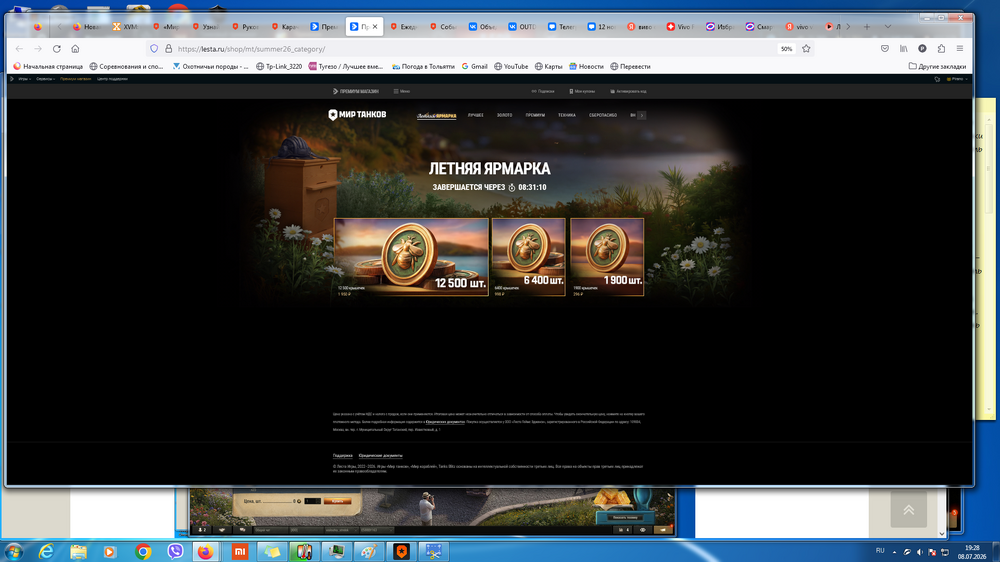Image resolution: width=1000 pixels, height=562 pixels.
Task: Open the Другие закладки folder
Action: pyautogui.click(x=937, y=66)
